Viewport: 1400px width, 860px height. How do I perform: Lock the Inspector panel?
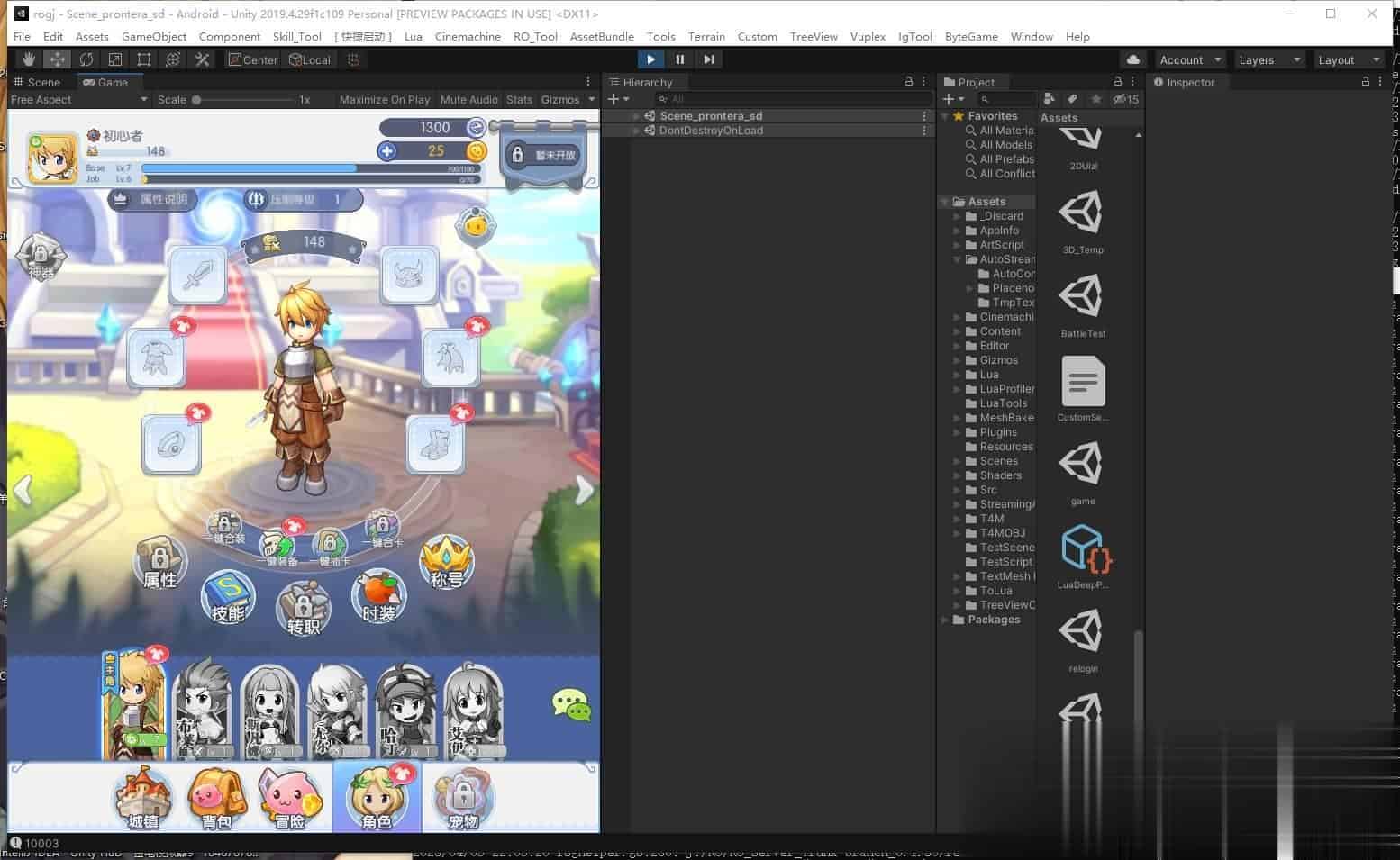tap(1366, 82)
